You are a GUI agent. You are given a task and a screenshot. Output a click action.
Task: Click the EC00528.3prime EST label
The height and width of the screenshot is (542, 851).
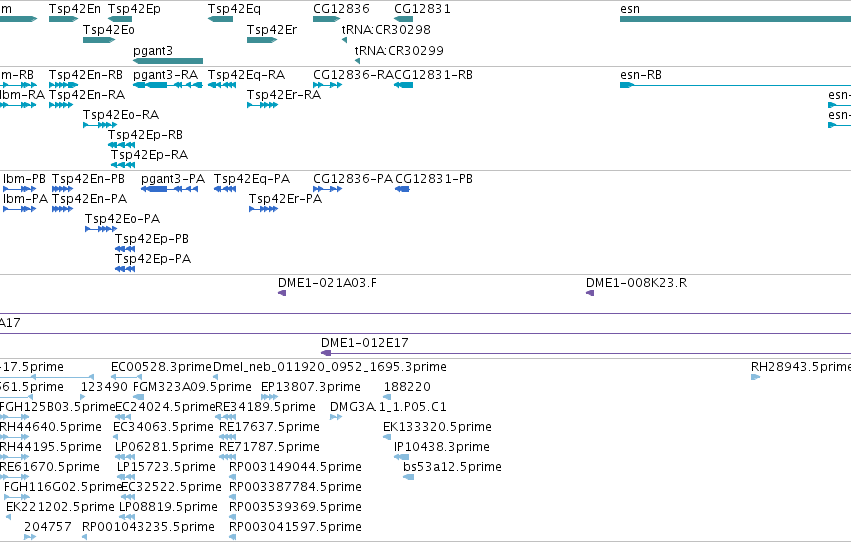161,367
